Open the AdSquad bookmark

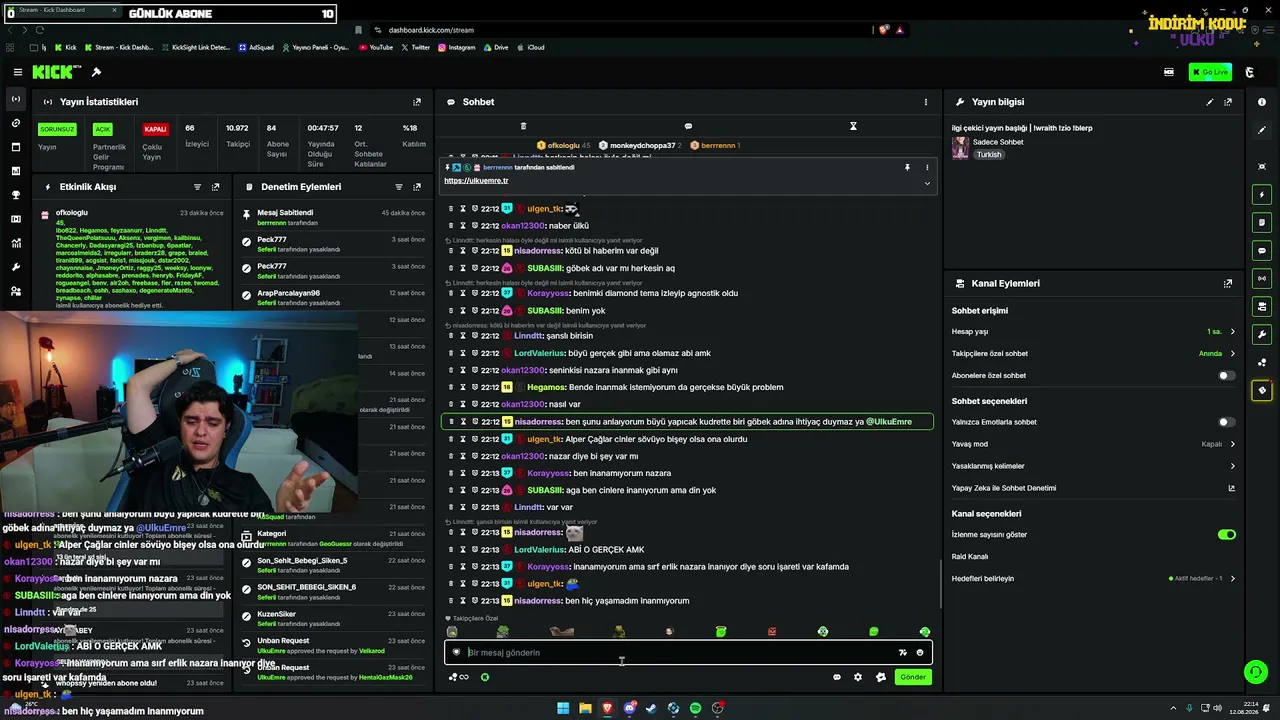256,47
